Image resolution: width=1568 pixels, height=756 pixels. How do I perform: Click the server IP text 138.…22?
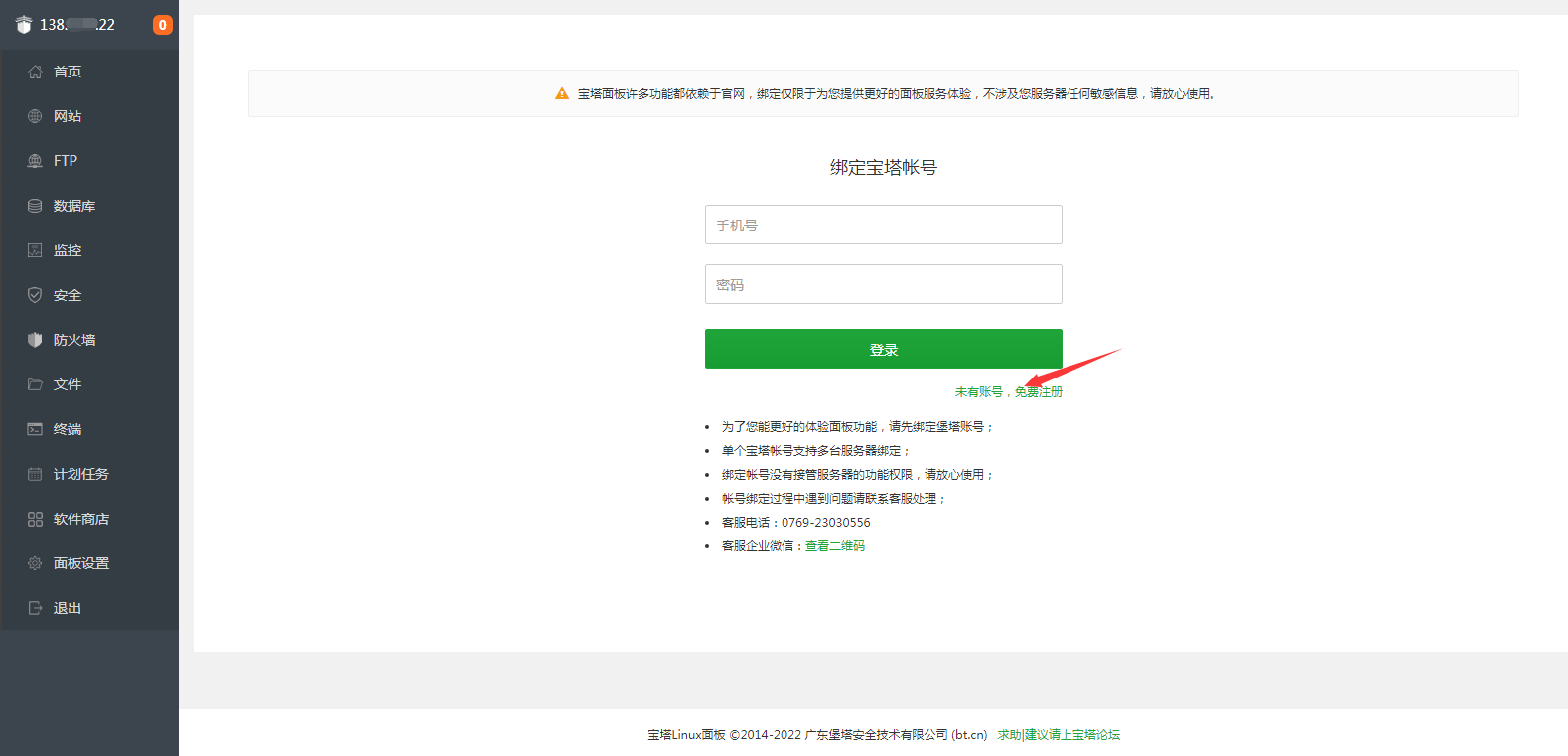pos(77,25)
